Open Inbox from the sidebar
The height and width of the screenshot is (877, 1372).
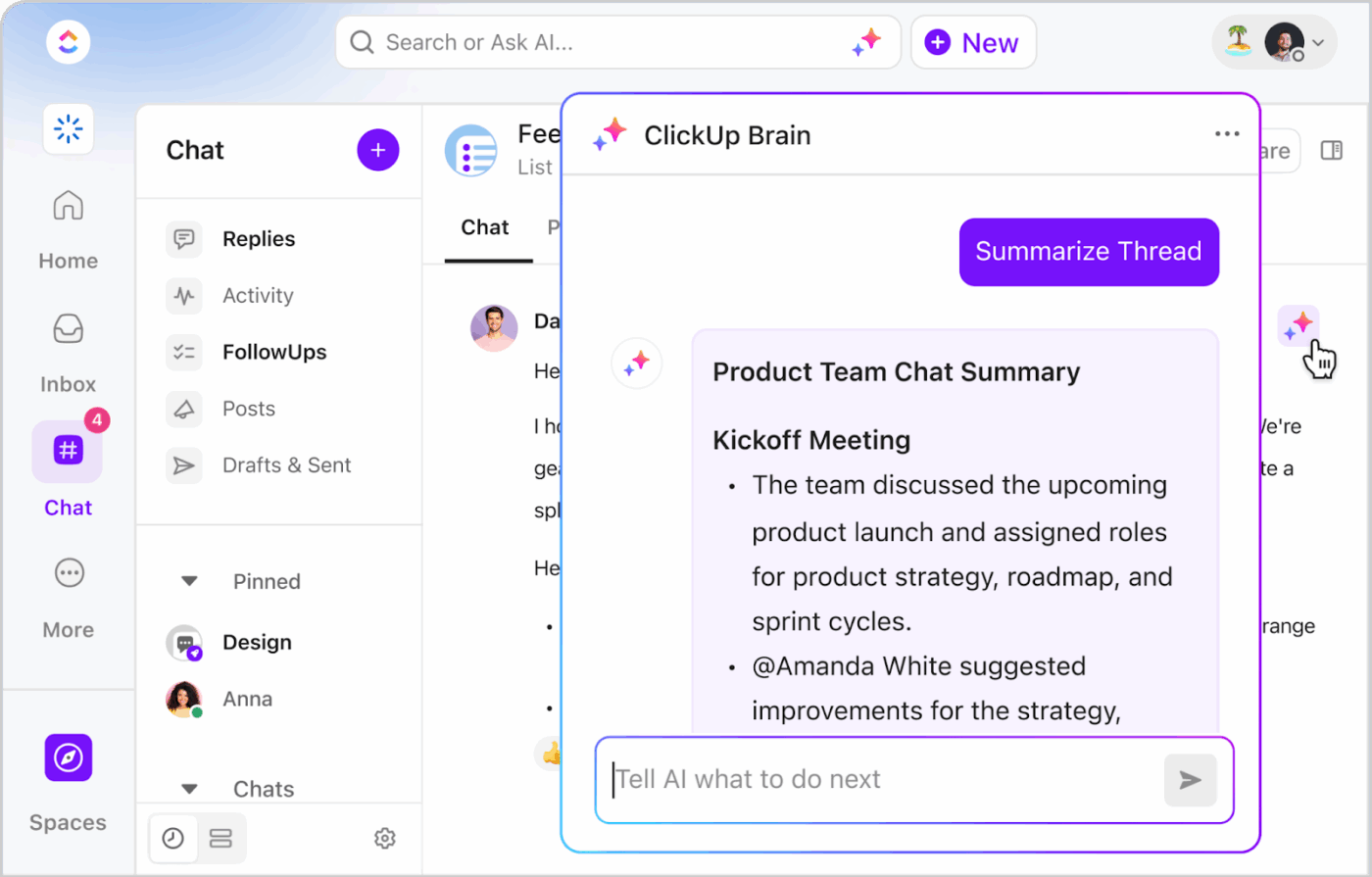(x=68, y=353)
